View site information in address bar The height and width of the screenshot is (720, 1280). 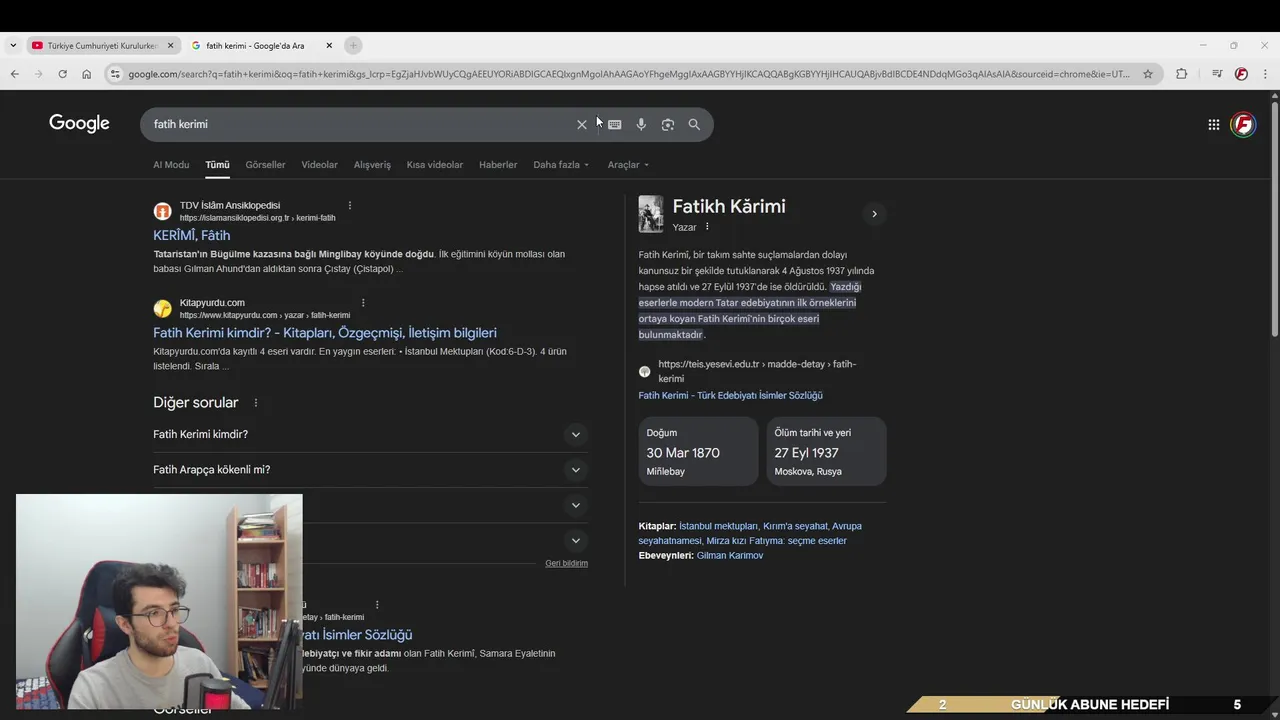(x=115, y=74)
